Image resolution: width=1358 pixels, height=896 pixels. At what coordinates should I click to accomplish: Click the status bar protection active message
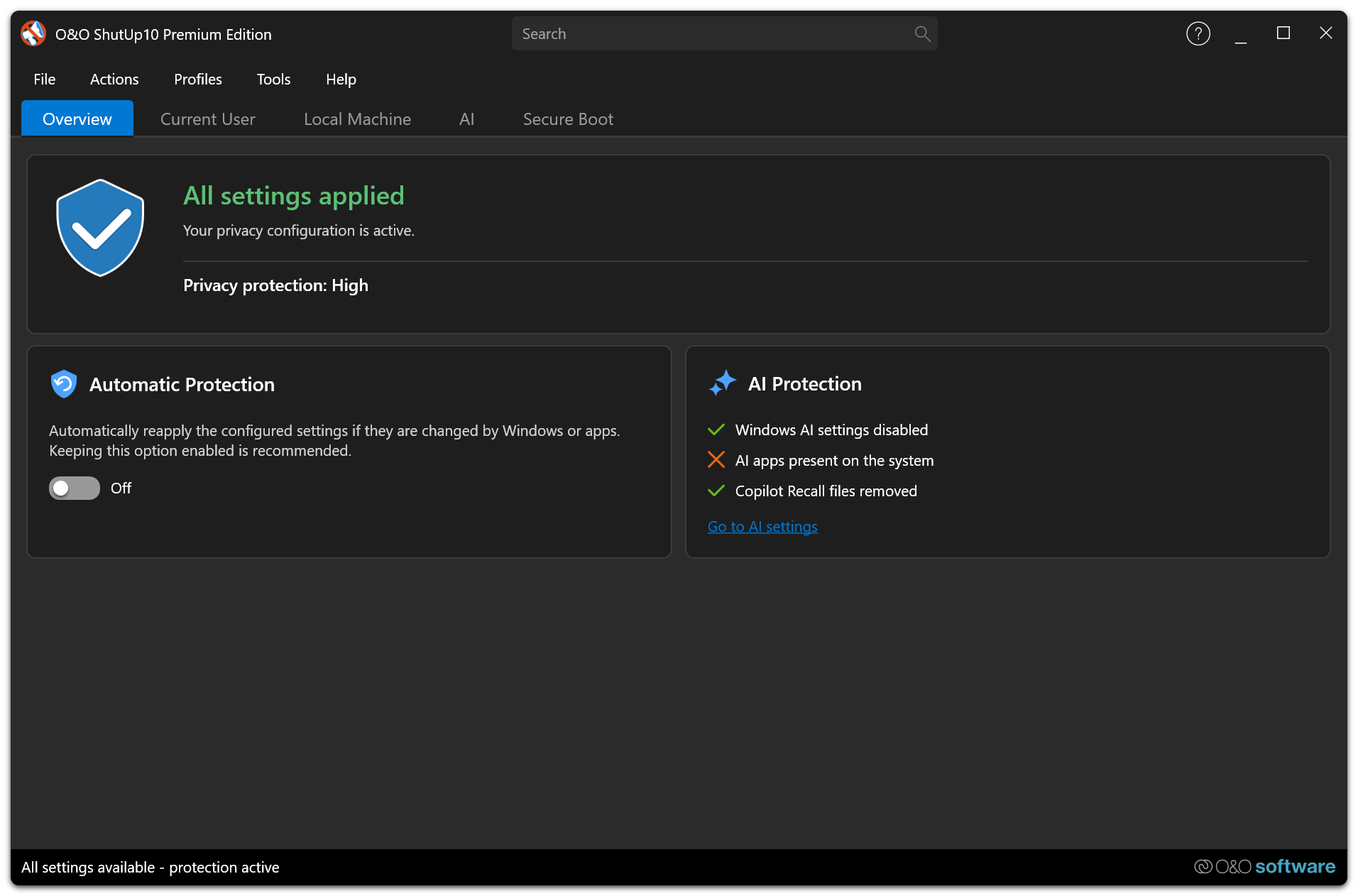pos(150,867)
